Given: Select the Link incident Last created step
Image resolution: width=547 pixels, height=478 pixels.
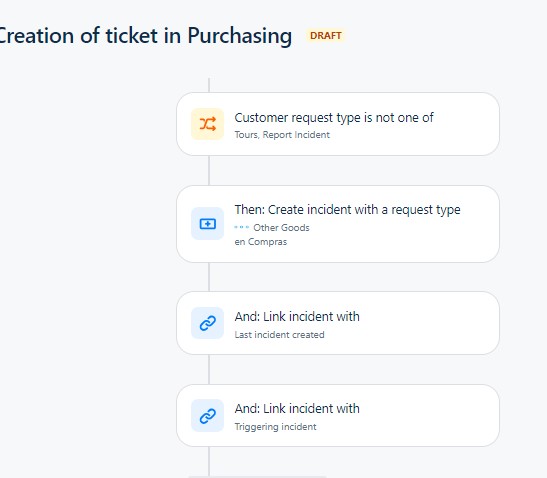Looking at the screenshot, I should tap(338, 323).
